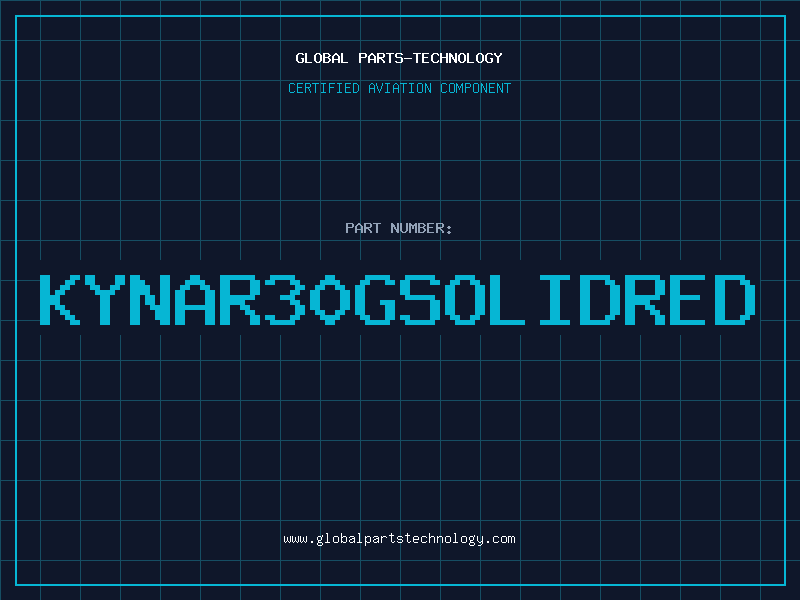
Task: Click the www.globalpartstechnology.com website link
Action: point(399,538)
